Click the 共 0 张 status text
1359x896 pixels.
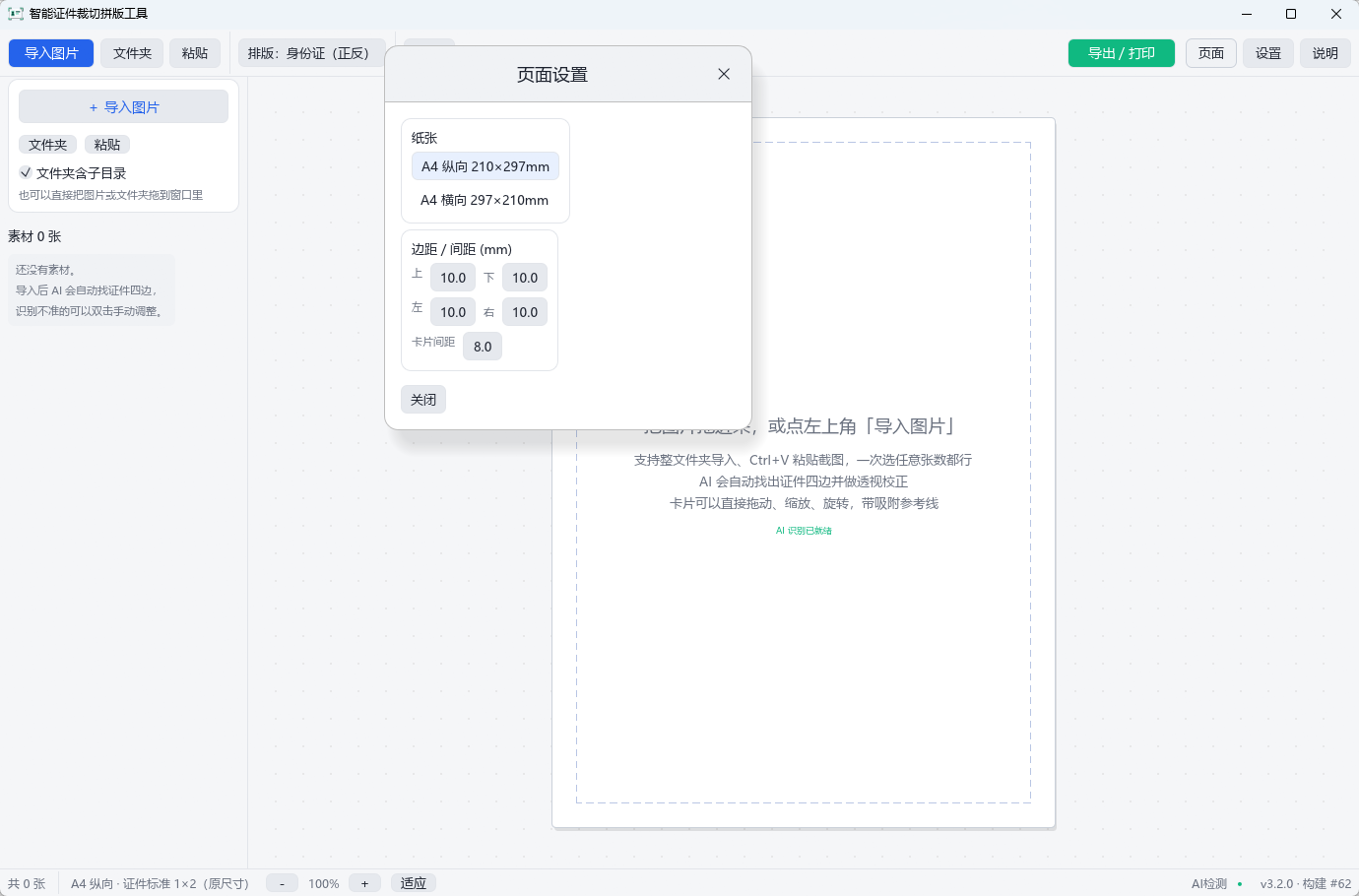[27, 883]
